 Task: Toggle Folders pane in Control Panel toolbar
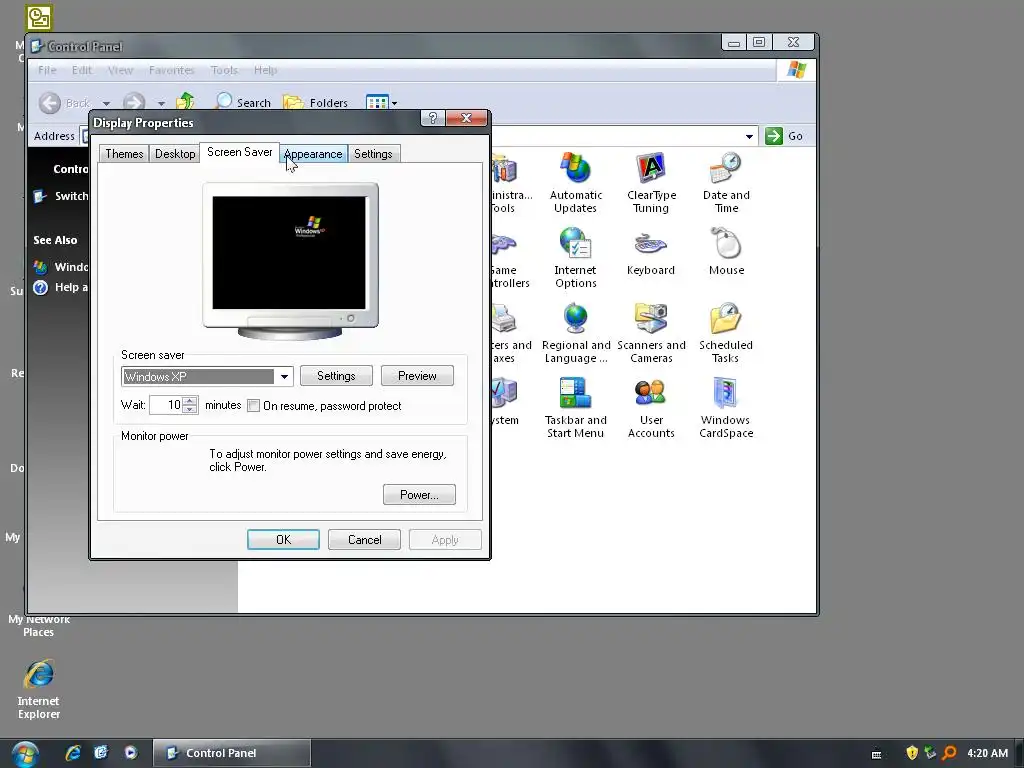coord(315,103)
